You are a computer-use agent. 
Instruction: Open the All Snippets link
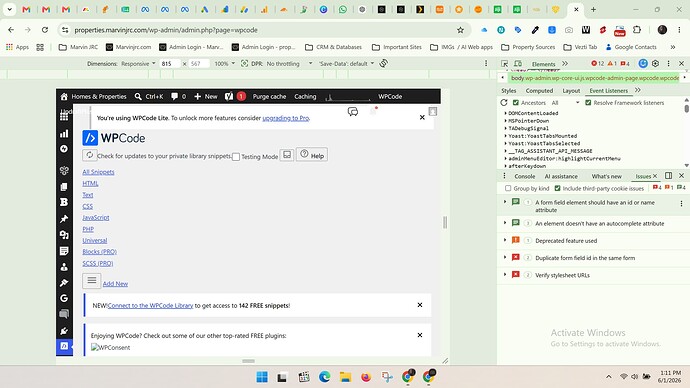98,172
